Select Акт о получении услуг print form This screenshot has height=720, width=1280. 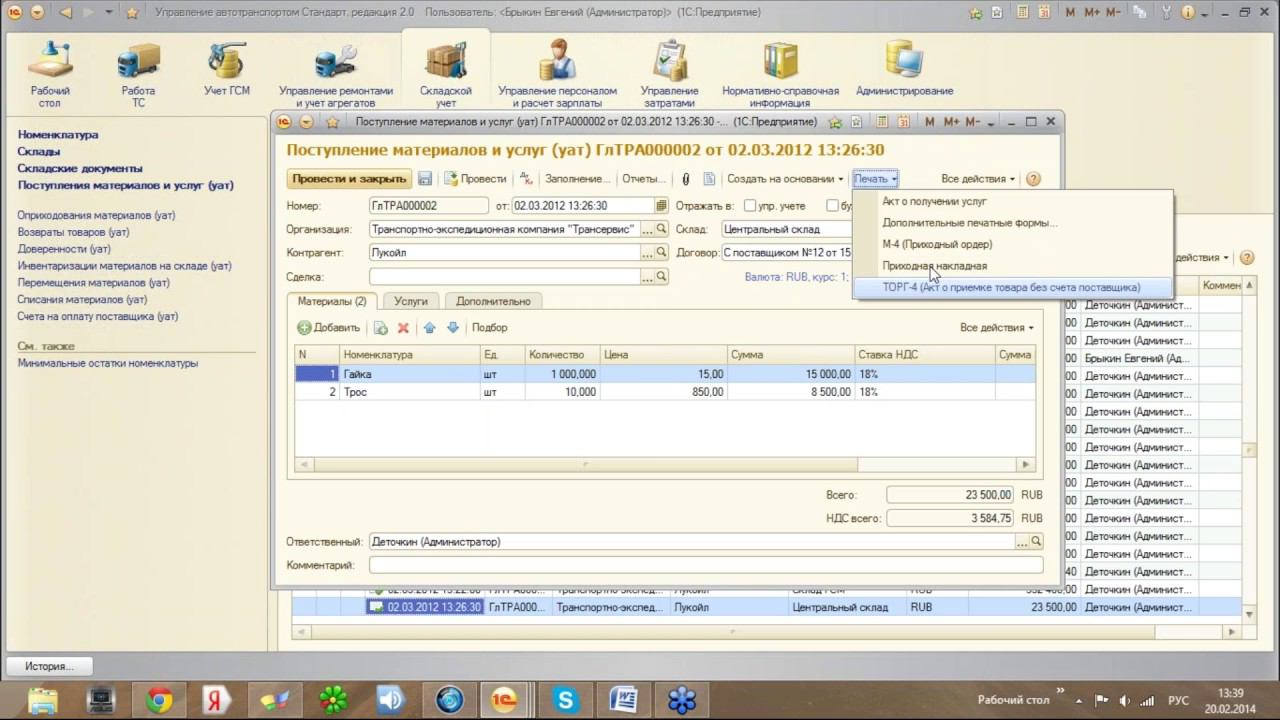click(1012, 201)
